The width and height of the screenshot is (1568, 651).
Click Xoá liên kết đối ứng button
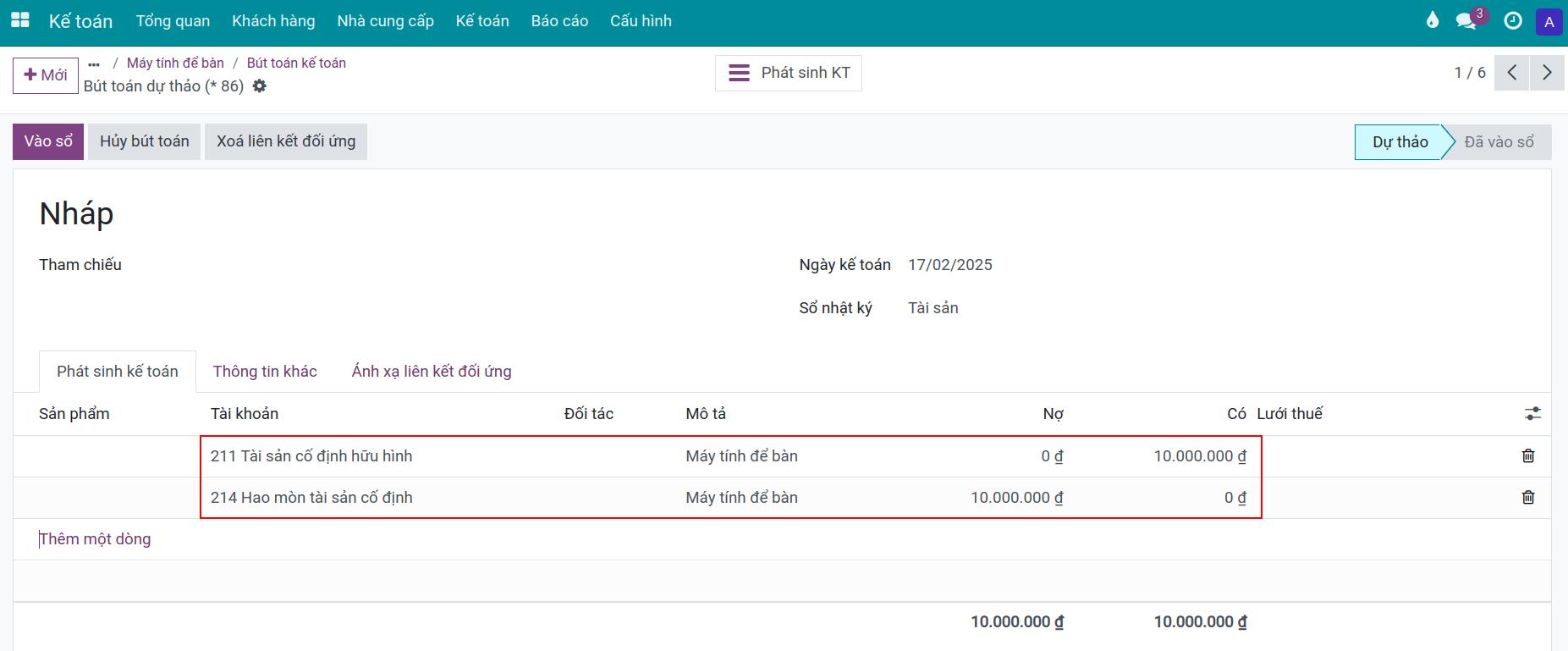(286, 141)
